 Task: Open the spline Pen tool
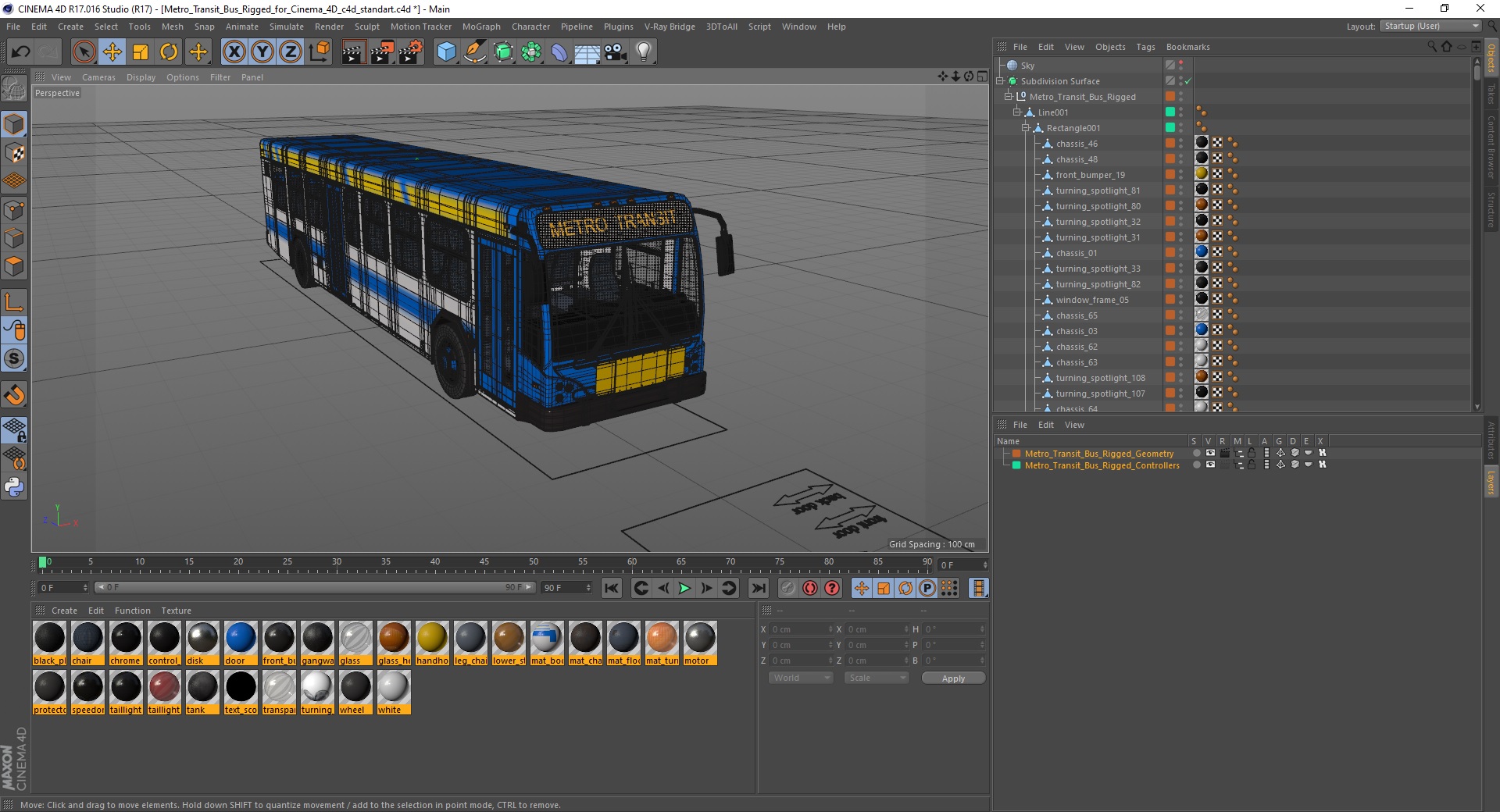coord(475,52)
